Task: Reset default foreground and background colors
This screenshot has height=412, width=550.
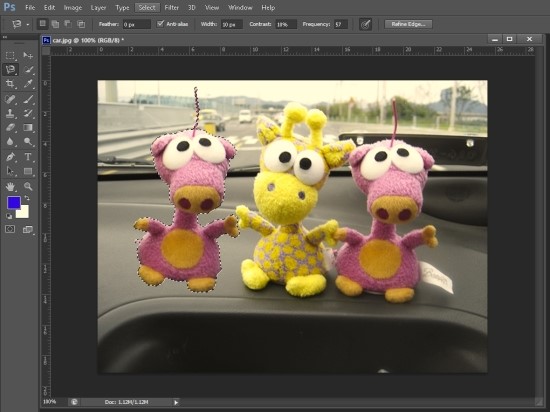Action: click(x=9, y=216)
